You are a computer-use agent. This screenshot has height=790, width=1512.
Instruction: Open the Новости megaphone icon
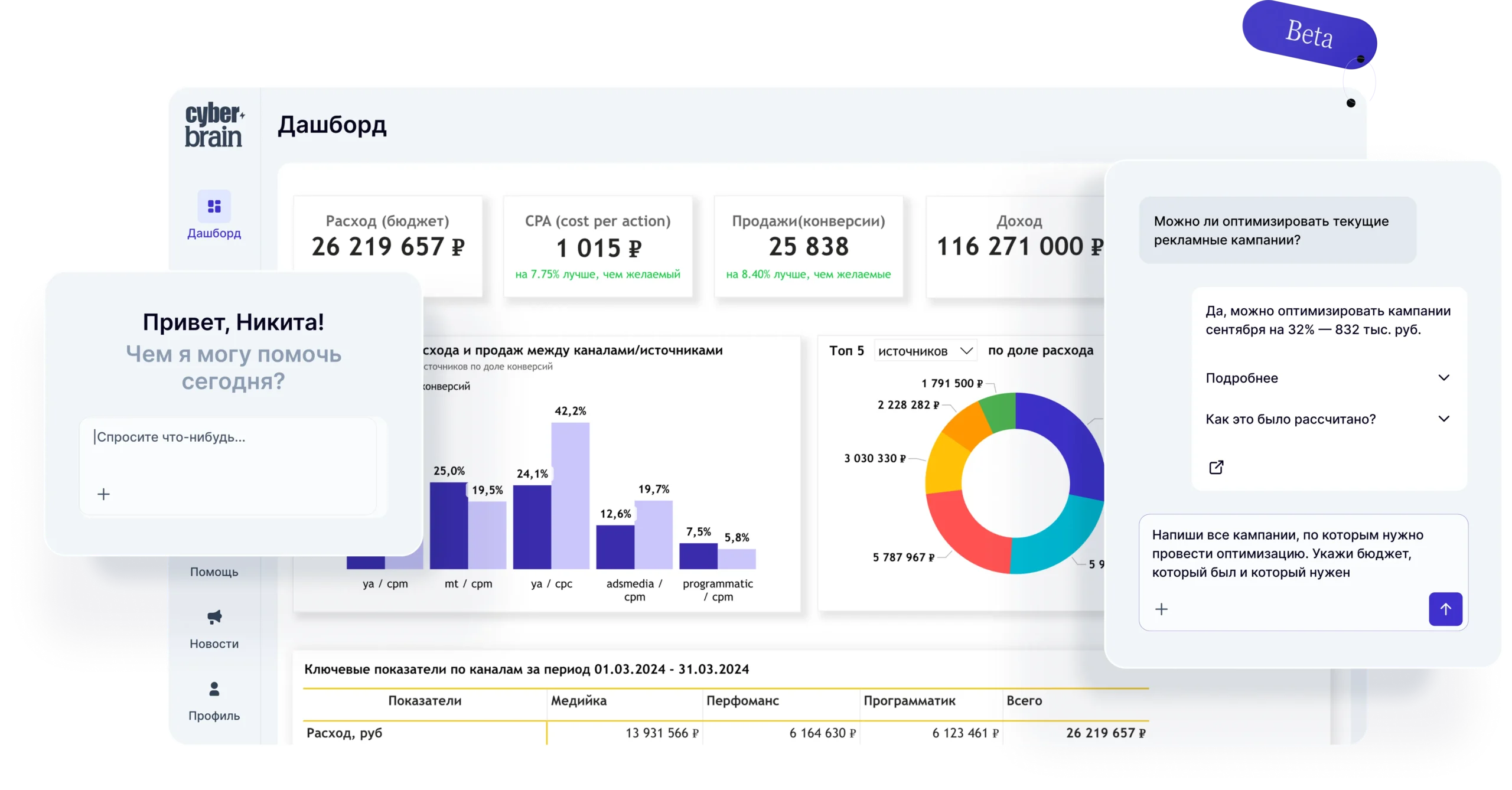pos(214,617)
